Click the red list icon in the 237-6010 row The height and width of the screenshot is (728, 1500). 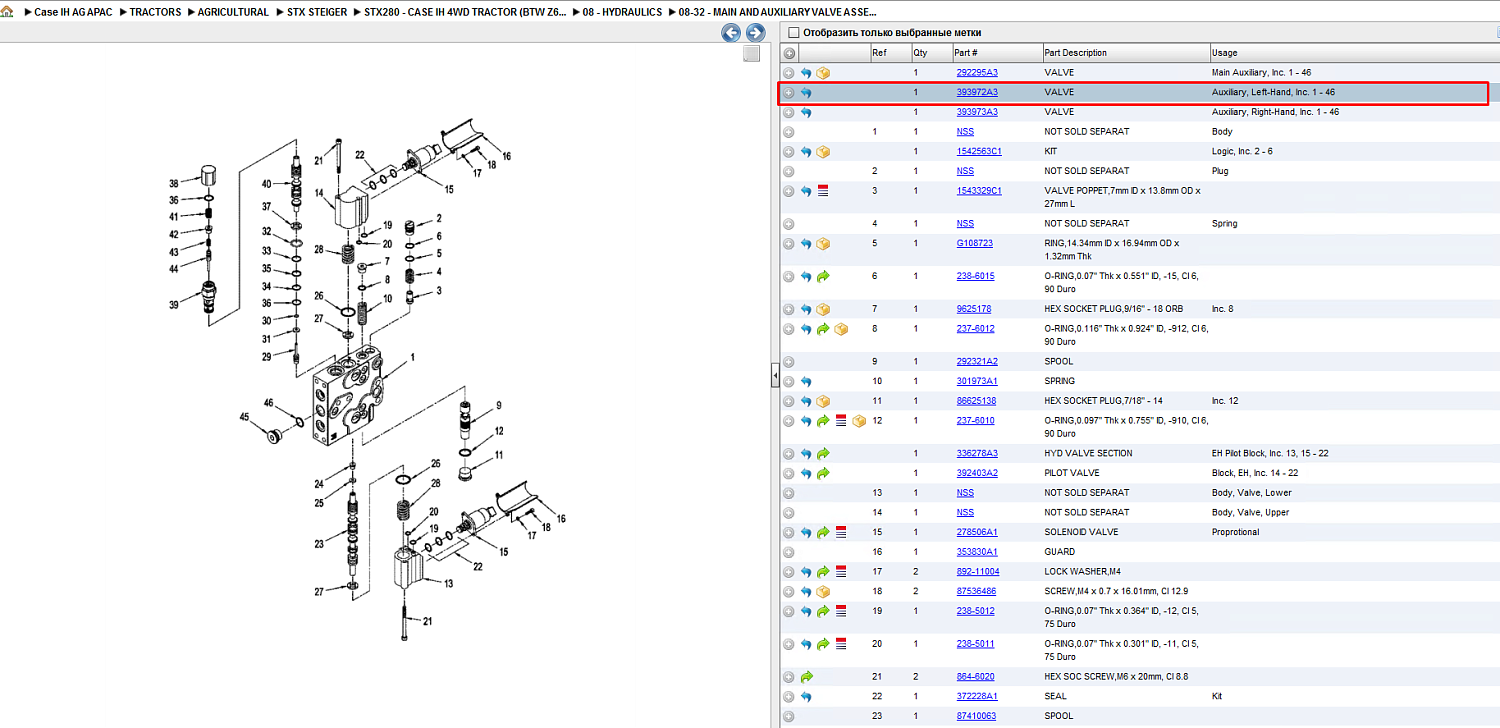(x=841, y=421)
